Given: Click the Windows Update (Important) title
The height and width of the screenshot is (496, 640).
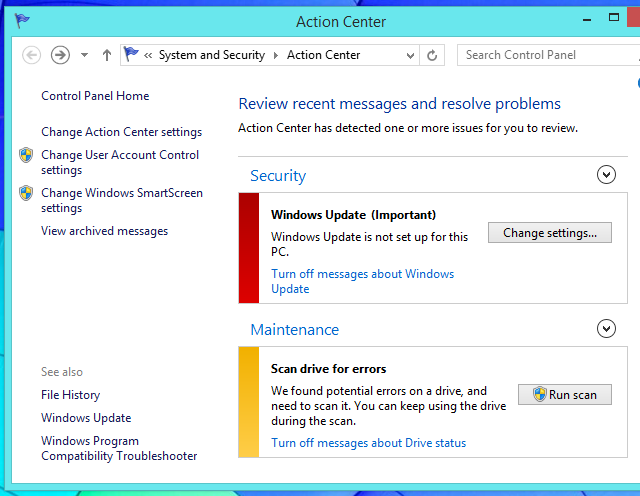Looking at the screenshot, I should tap(353, 215).
